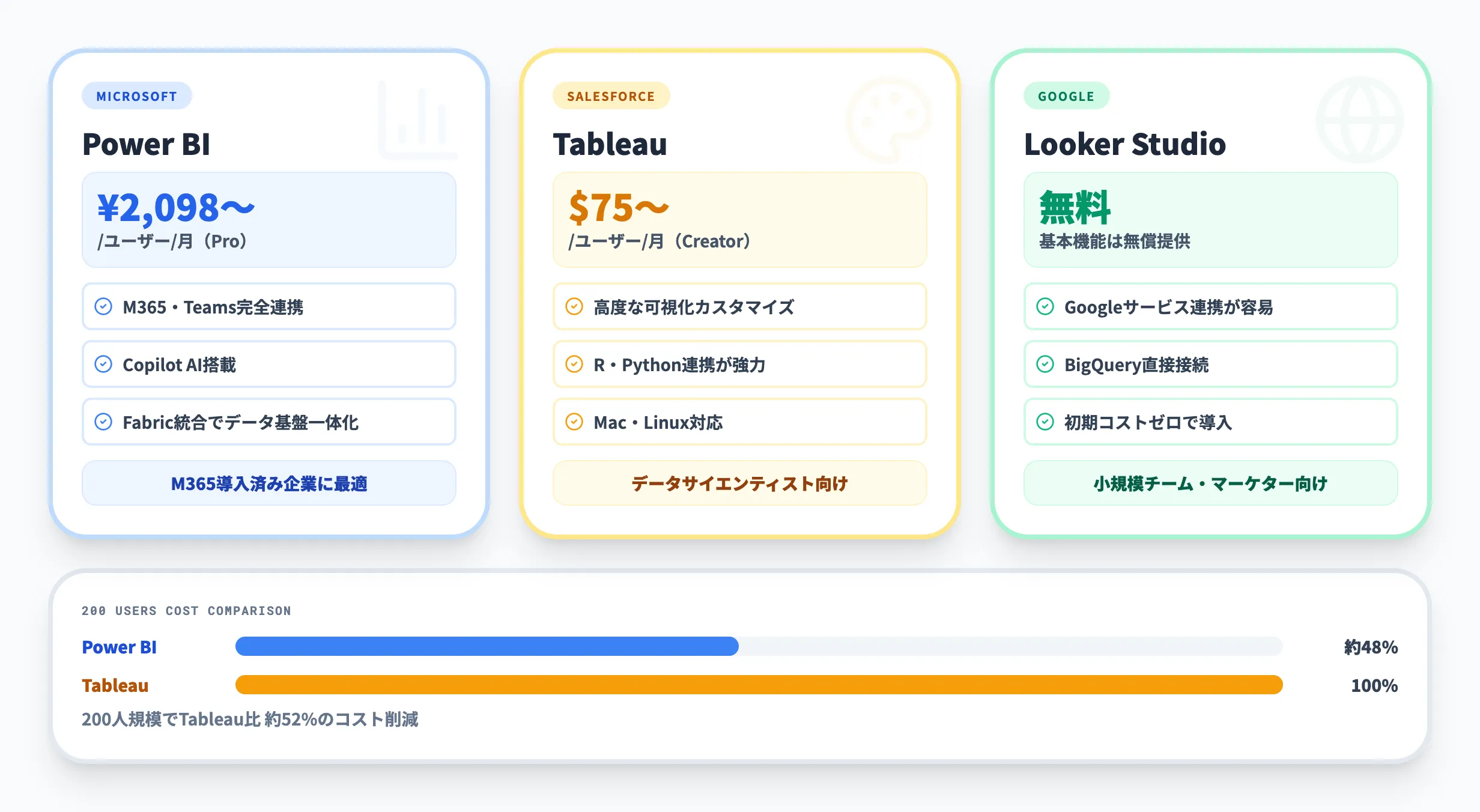Screen dimensions: 1480x812
Task: Click the データサイエンティスト向け label button
Action: pos(740,483)
